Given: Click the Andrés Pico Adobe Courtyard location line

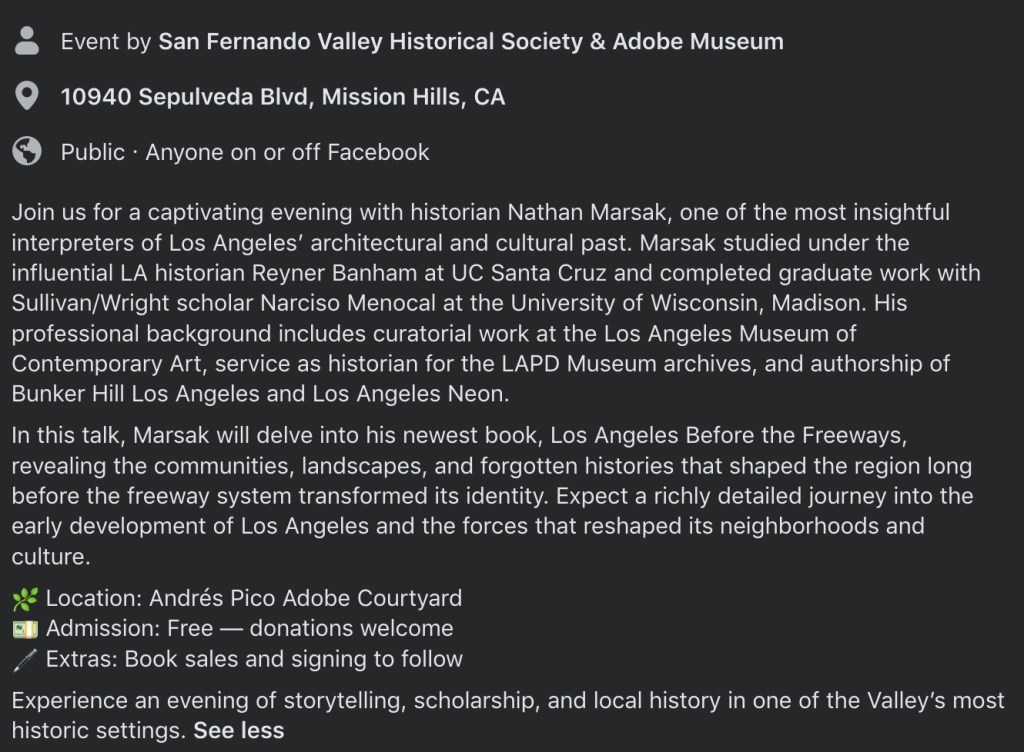Looking at the screenshot, I should (254, 599).
